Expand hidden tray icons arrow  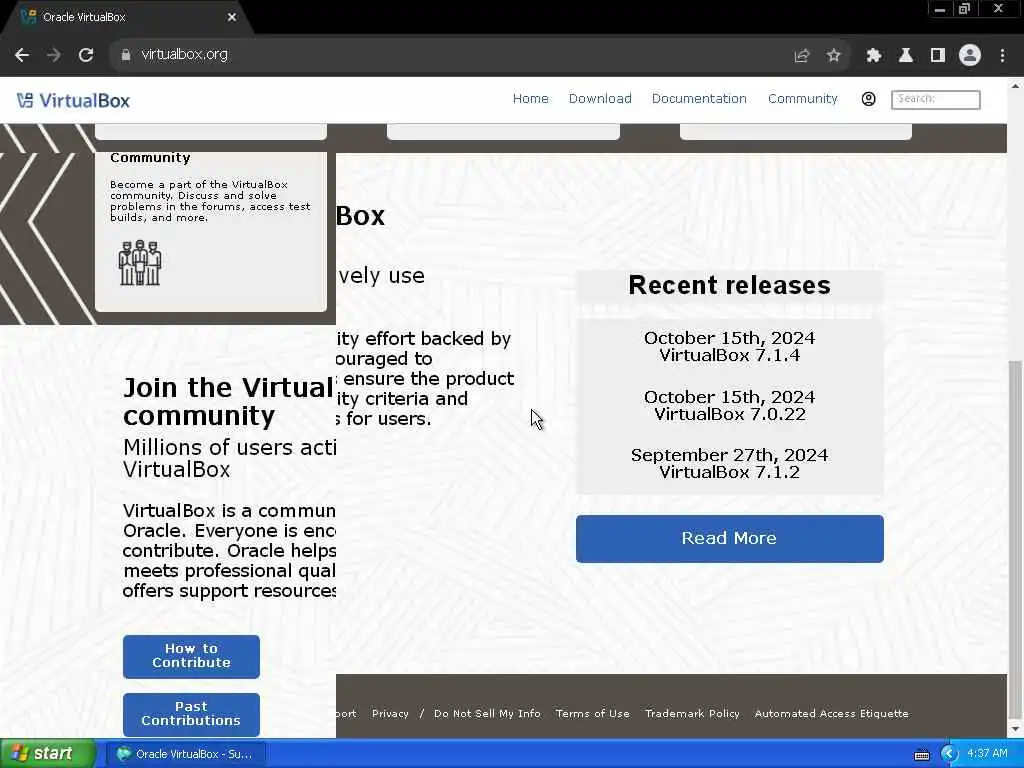pos(948,754)
